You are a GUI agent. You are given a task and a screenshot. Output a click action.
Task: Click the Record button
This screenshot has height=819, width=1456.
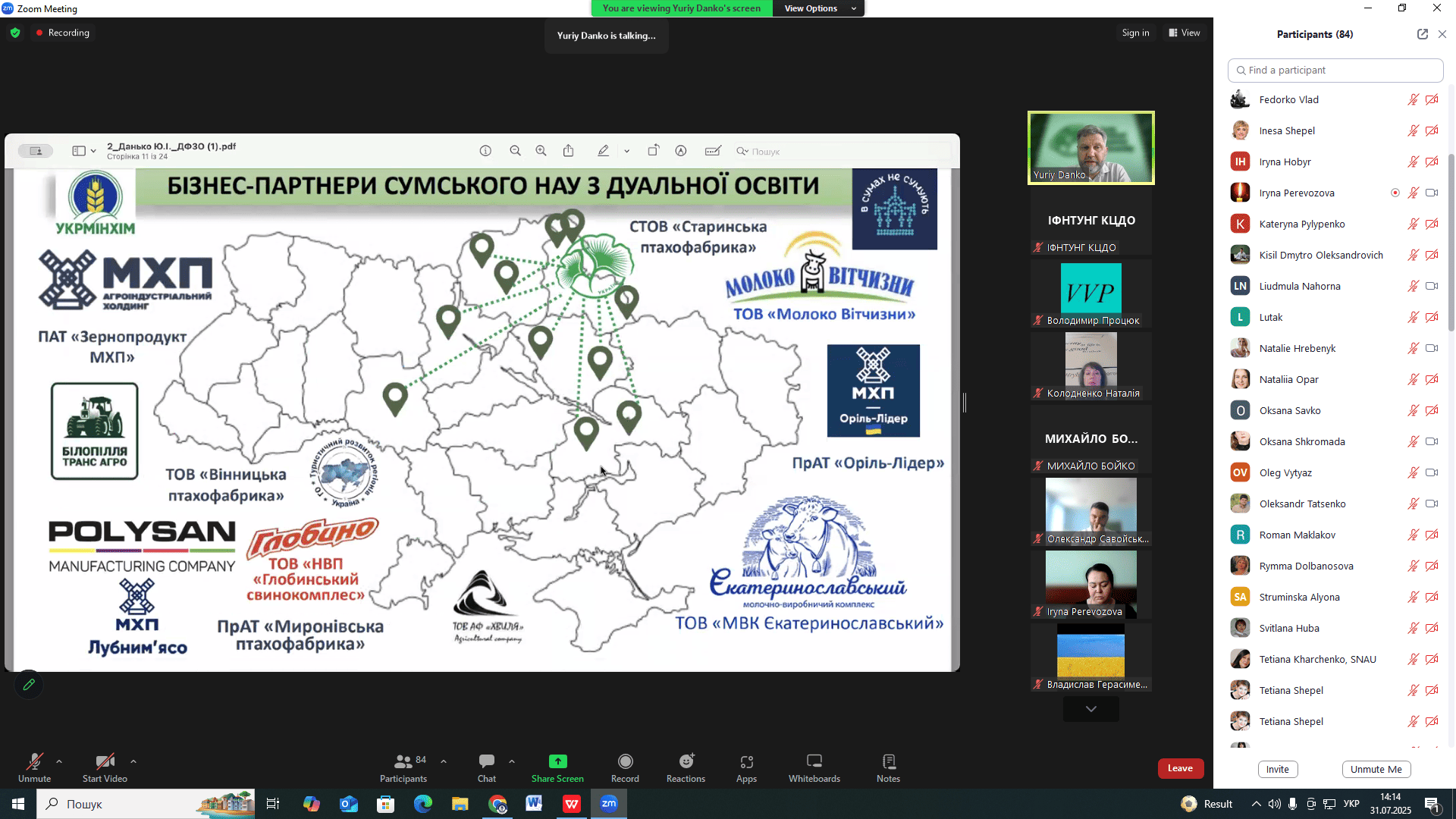coord(625,767)
